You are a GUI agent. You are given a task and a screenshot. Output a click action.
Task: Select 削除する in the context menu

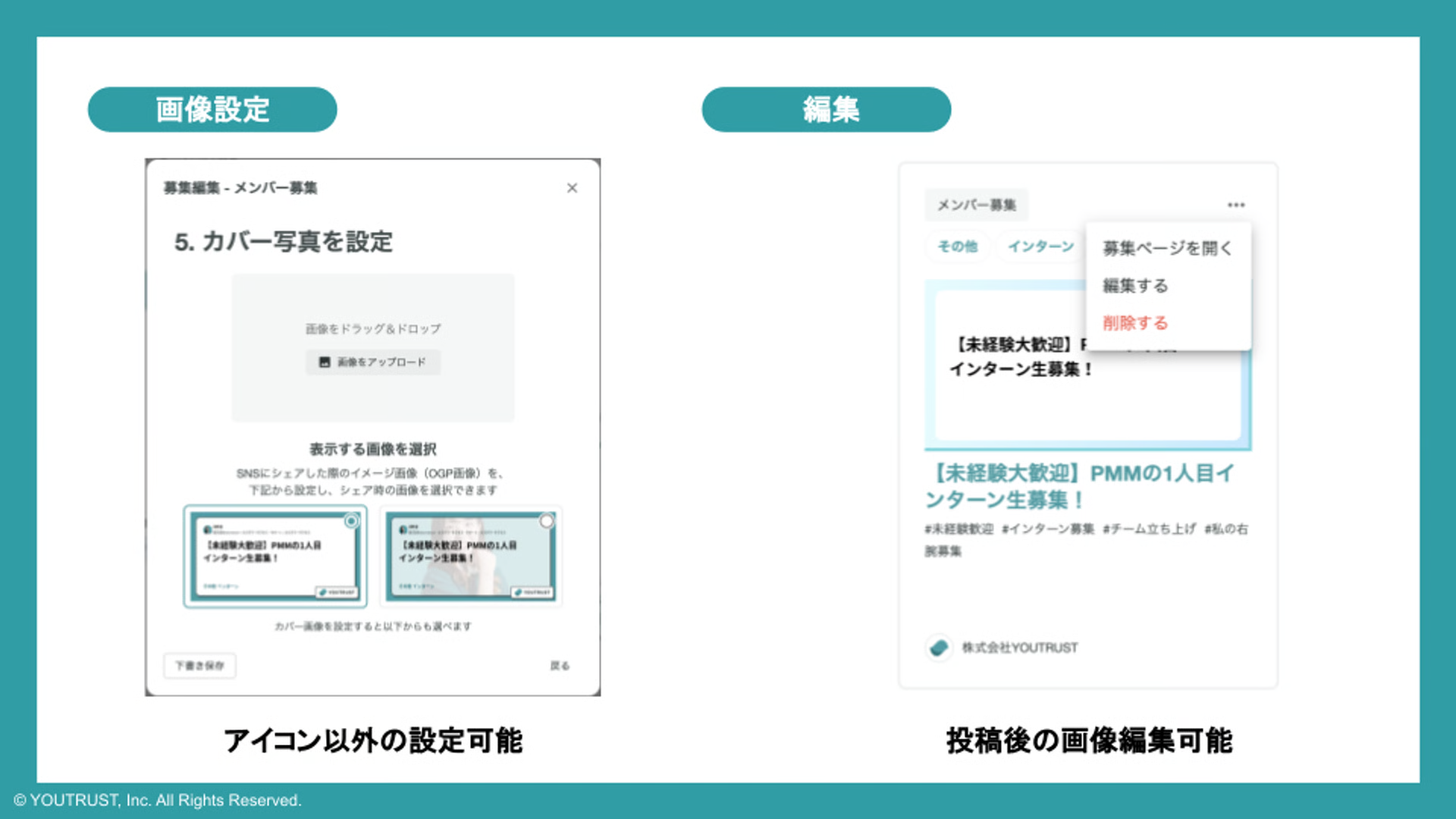[1134, 322]
